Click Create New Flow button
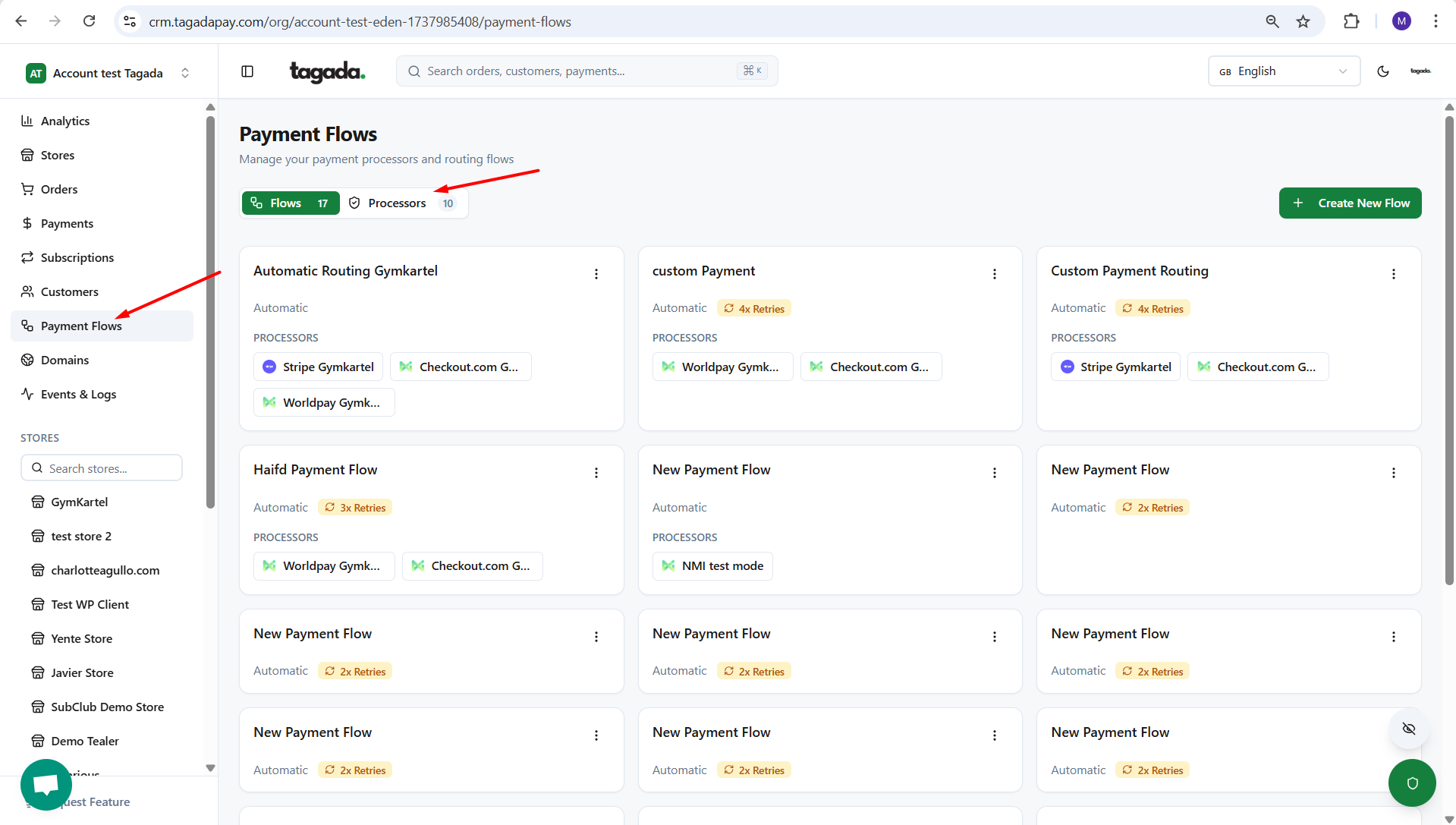The image size is (1456, 825). 1350,203
